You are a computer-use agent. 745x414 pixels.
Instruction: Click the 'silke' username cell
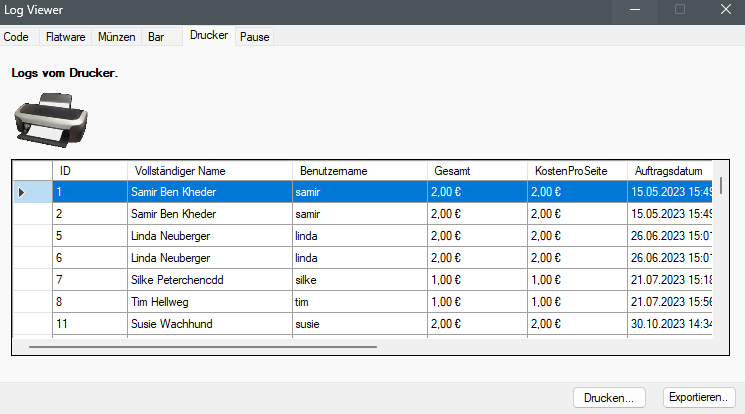point(360,280)
